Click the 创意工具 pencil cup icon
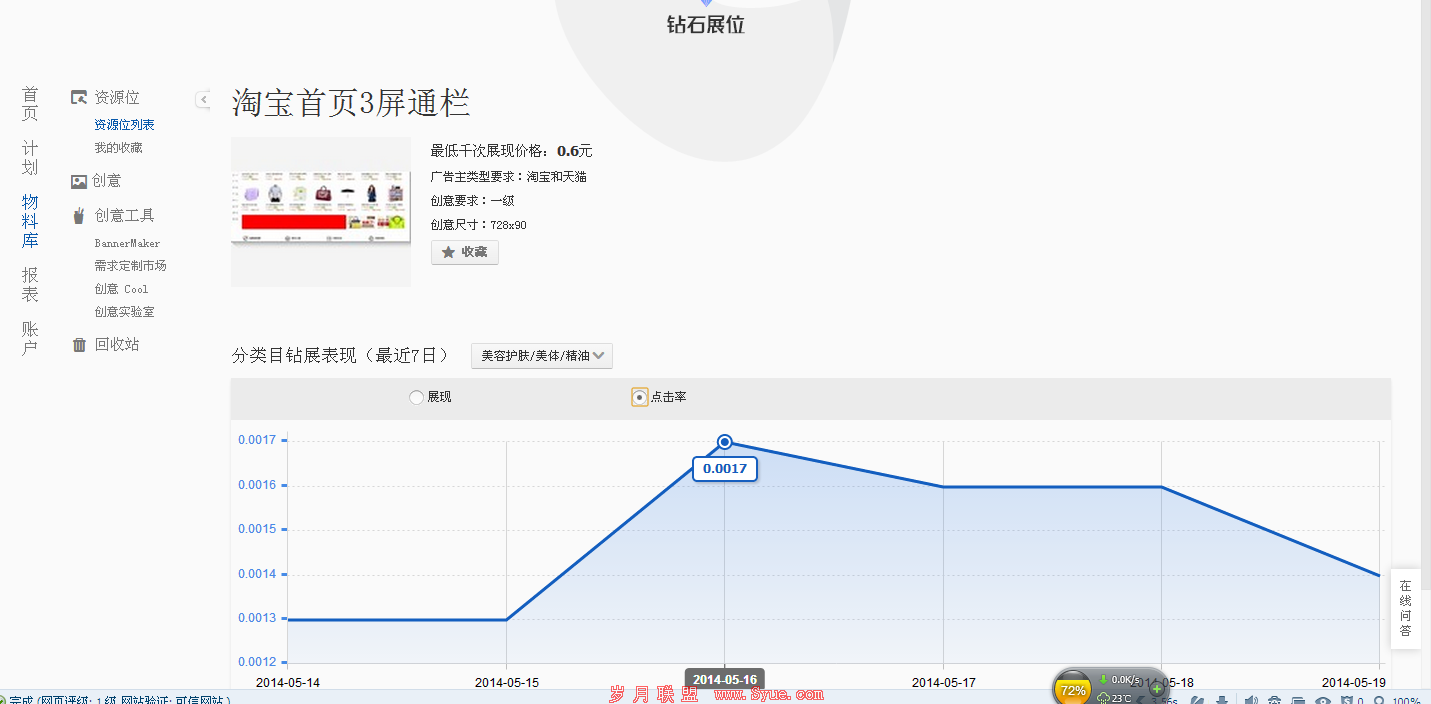Screen dimensions: 1431x704 pyautogui.click(x=79, y=215)
